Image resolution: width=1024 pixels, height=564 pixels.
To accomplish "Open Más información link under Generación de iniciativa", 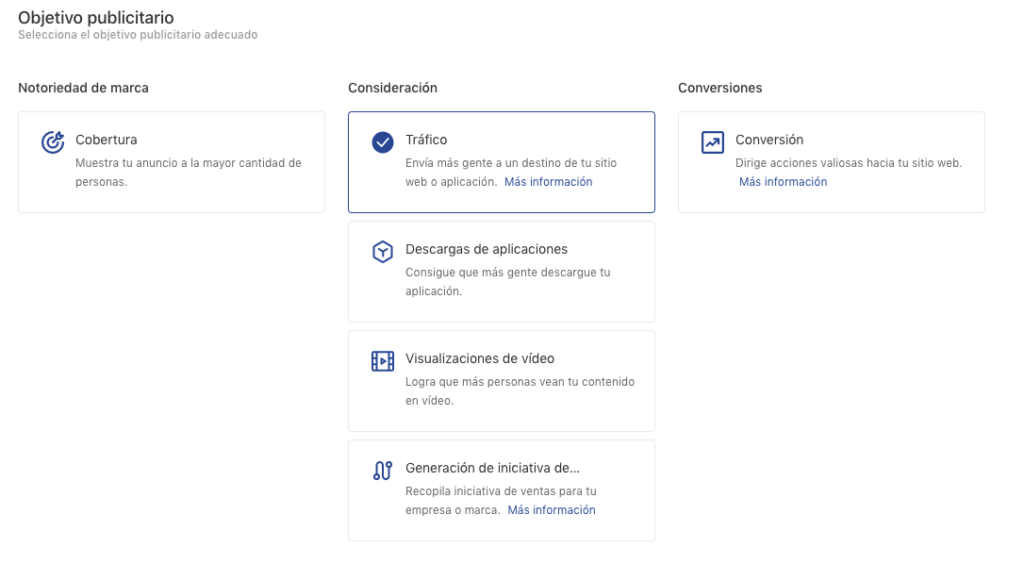I will tap(551, 510).
